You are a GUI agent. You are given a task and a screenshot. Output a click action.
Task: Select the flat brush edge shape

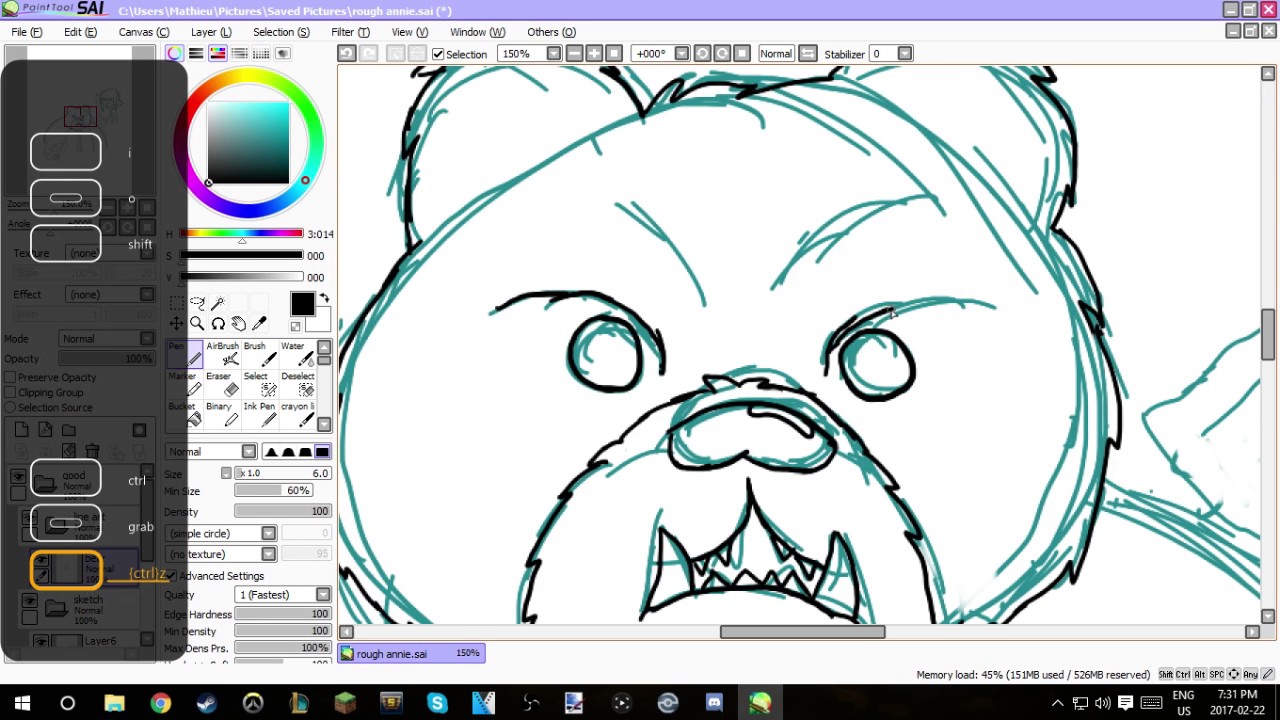click(322, 452)
